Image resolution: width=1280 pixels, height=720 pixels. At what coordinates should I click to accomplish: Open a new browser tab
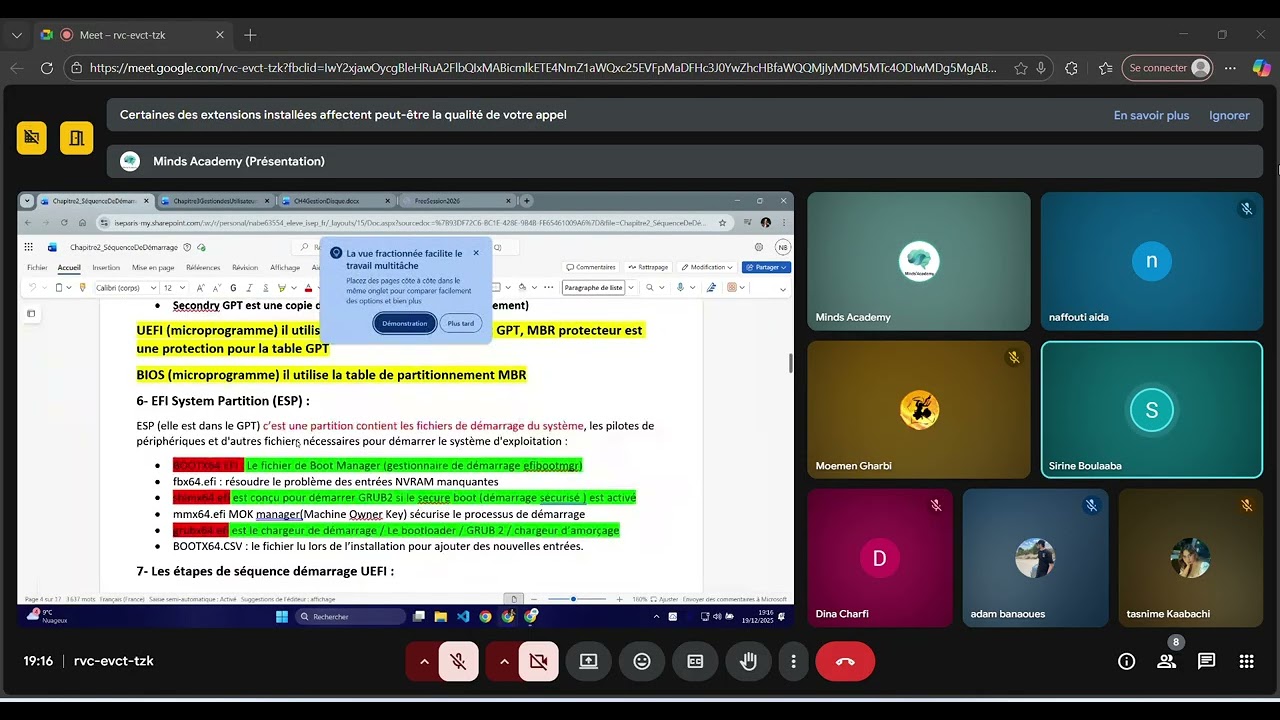[250, 35]
